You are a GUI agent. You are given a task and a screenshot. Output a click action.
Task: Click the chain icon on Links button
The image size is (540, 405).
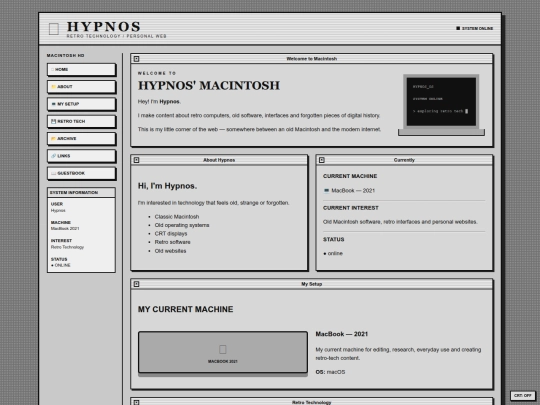pos(53,156)
